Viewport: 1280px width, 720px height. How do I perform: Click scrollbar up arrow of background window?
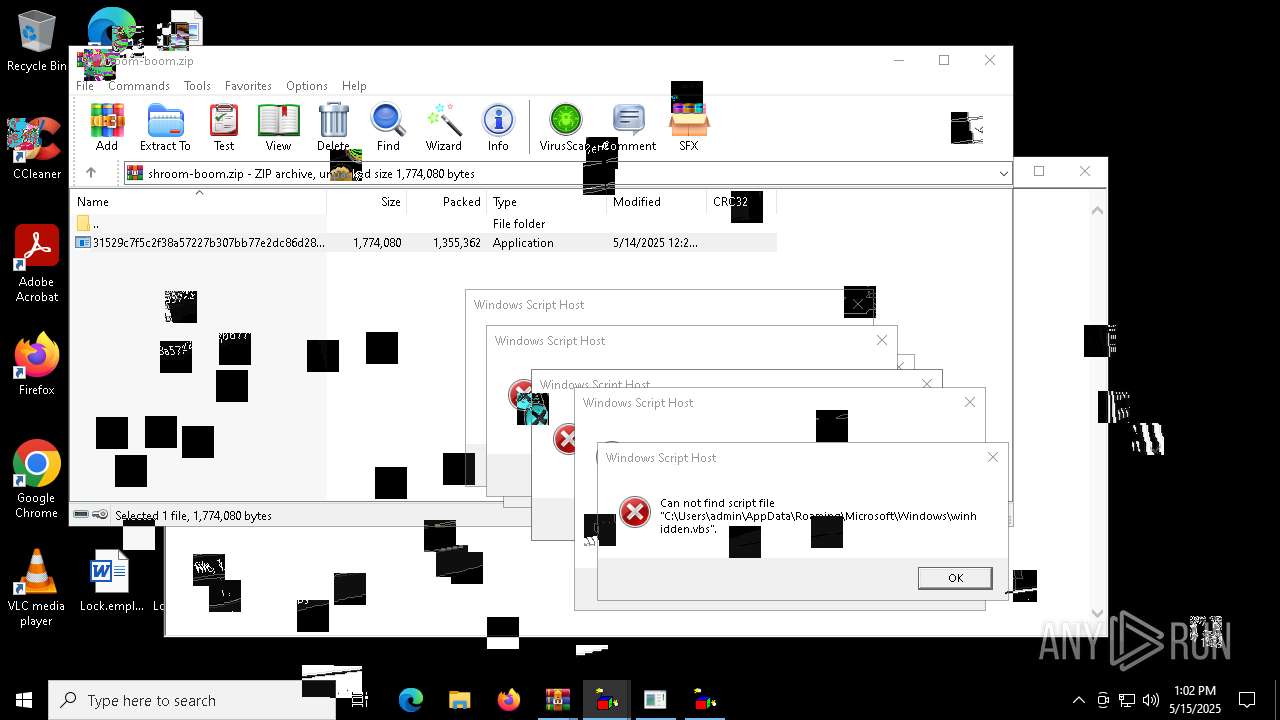(1097, 210)
